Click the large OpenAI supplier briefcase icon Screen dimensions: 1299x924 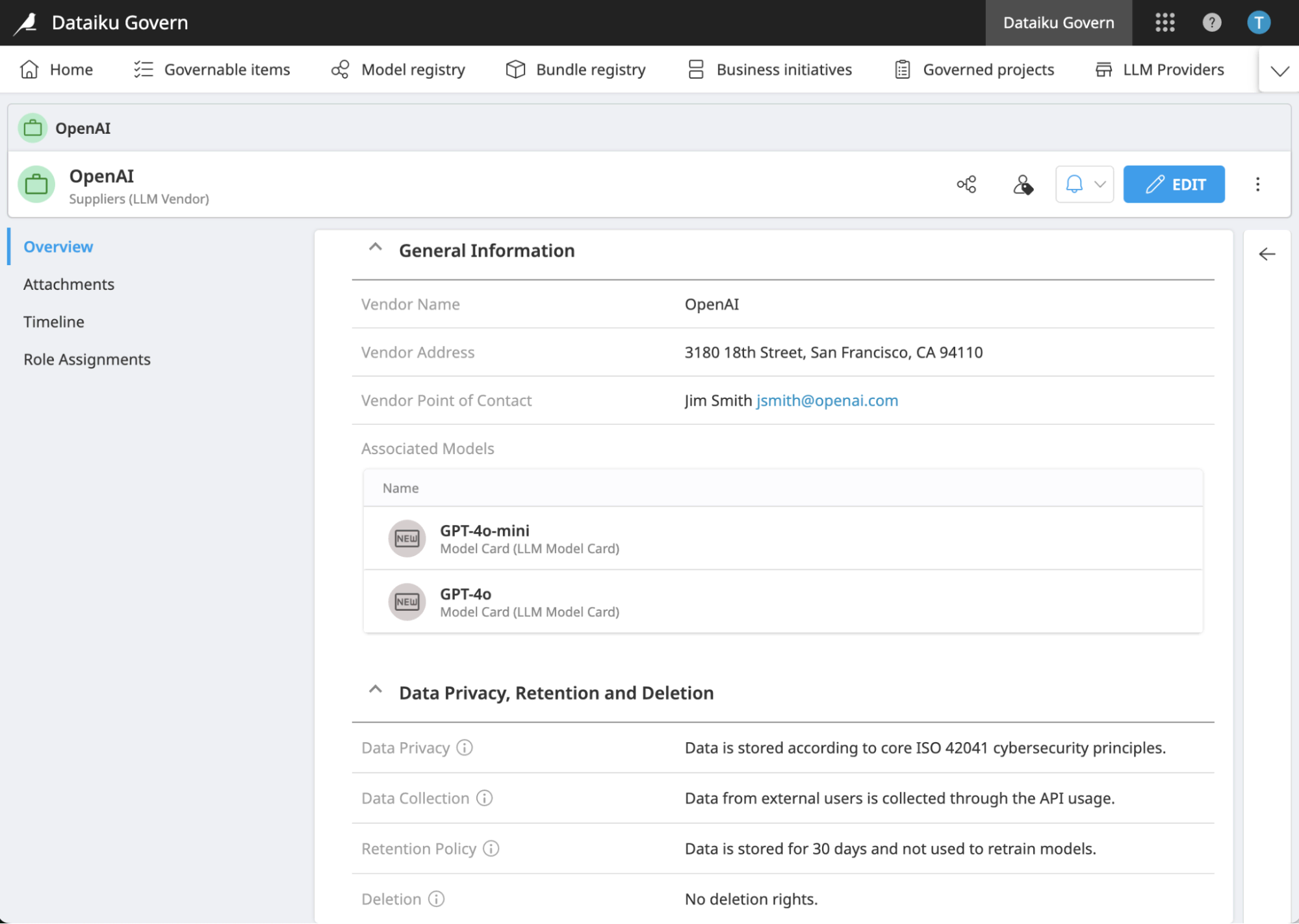click(36, 185)
